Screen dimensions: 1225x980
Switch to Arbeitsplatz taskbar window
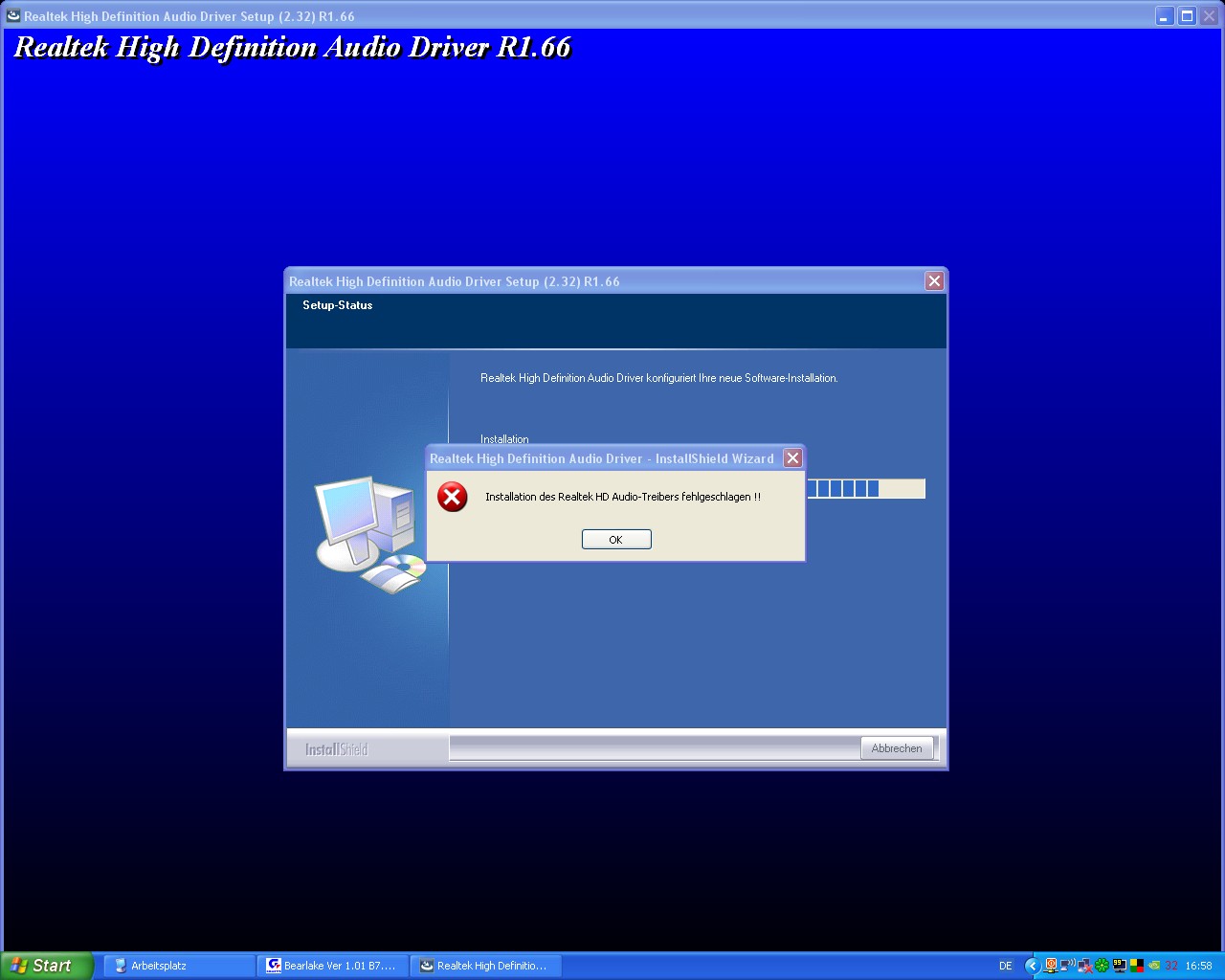pos(179,966)
